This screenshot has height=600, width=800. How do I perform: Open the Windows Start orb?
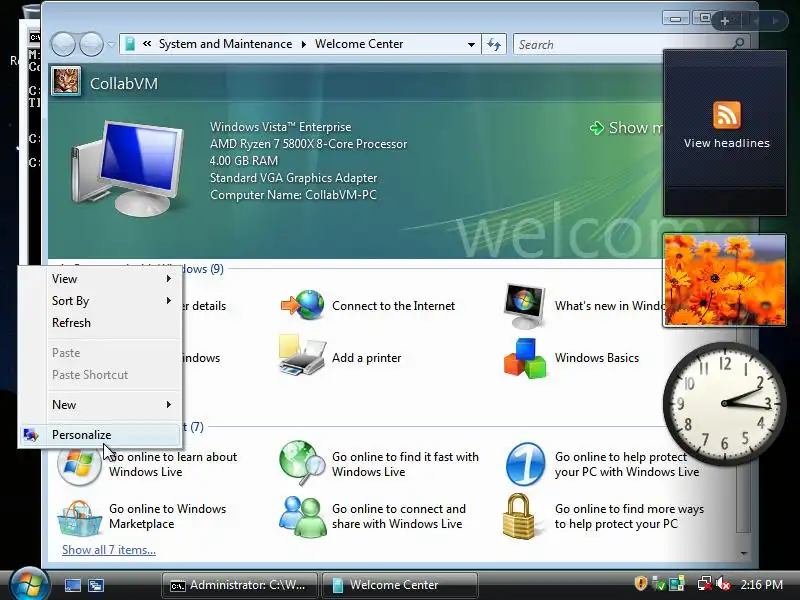pos(29,584)
